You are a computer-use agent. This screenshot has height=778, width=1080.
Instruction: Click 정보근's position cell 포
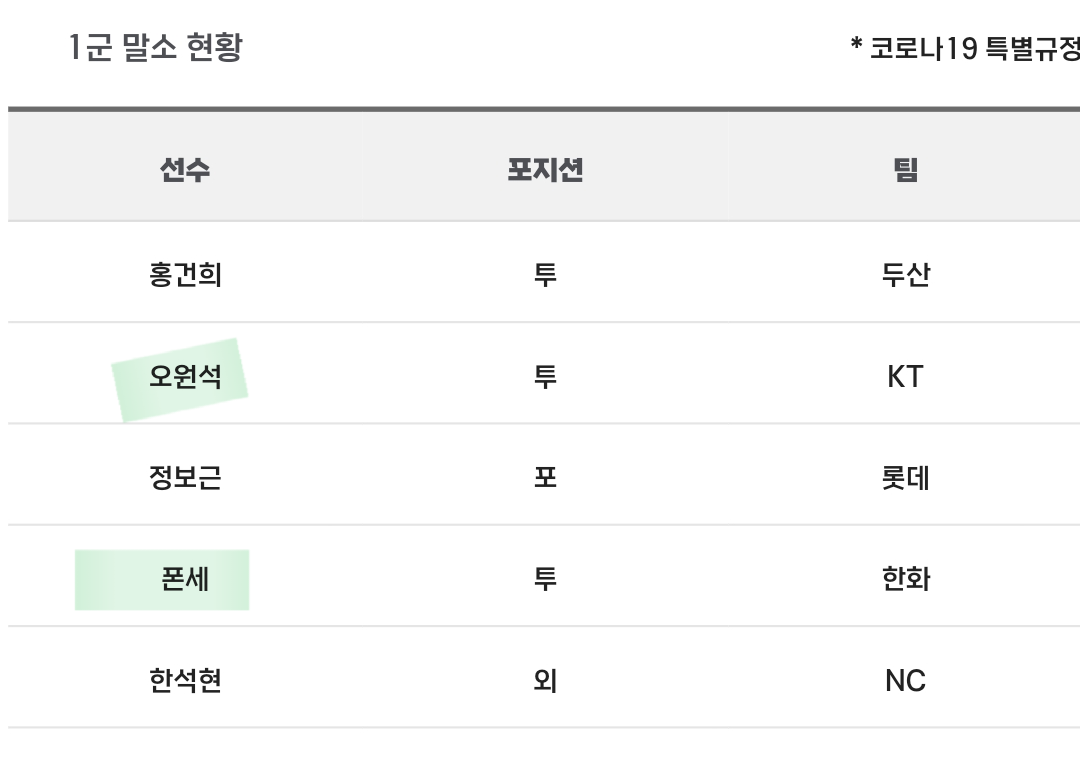pyautogui.click(x=545, y=477)
